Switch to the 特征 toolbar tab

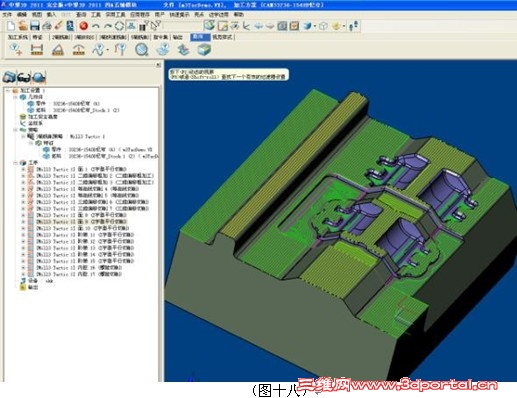[37, 37]
